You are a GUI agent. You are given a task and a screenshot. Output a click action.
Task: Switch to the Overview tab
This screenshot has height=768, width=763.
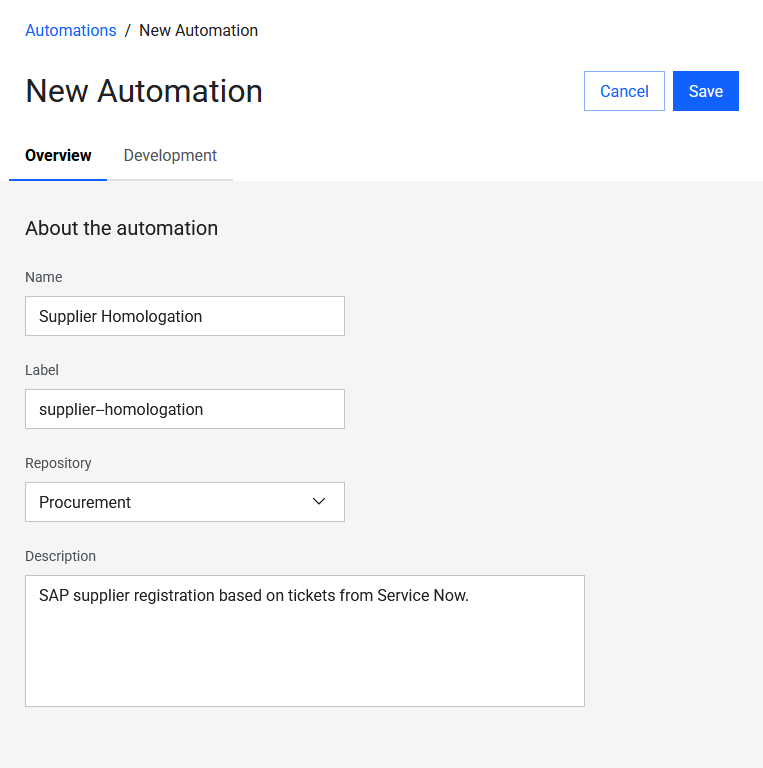[58, 155]
